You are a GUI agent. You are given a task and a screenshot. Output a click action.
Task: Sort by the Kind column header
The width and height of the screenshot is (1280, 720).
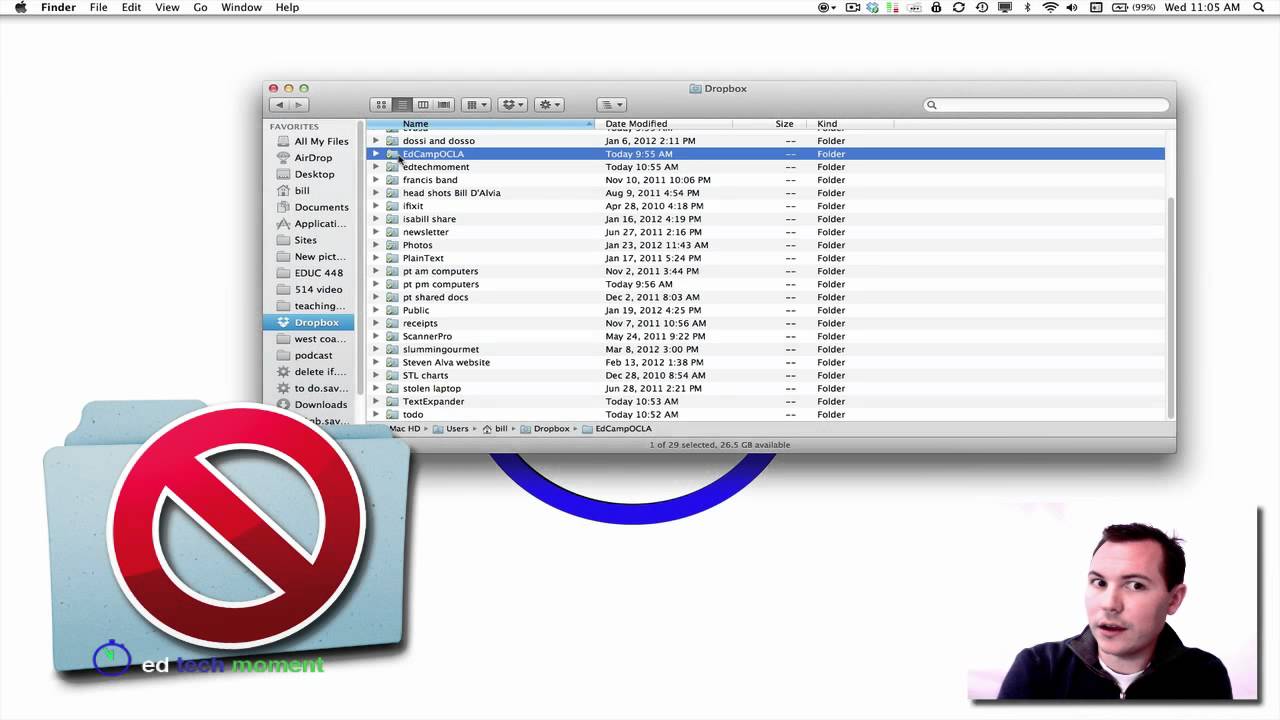coord(852,124)
